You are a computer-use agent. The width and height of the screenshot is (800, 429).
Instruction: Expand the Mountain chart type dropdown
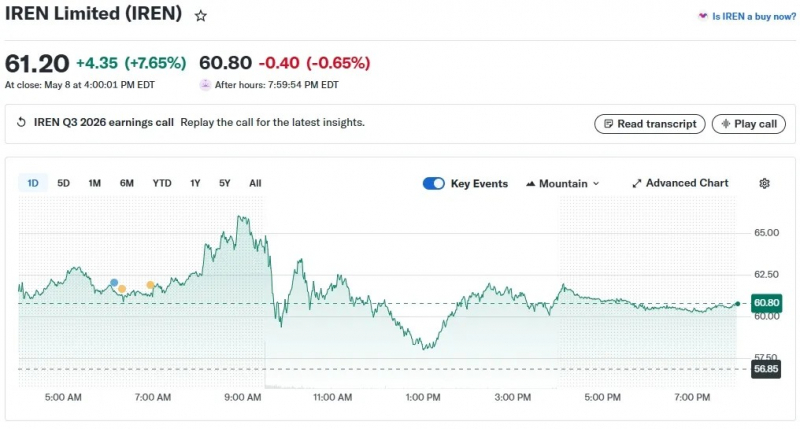tap(562, 184)
